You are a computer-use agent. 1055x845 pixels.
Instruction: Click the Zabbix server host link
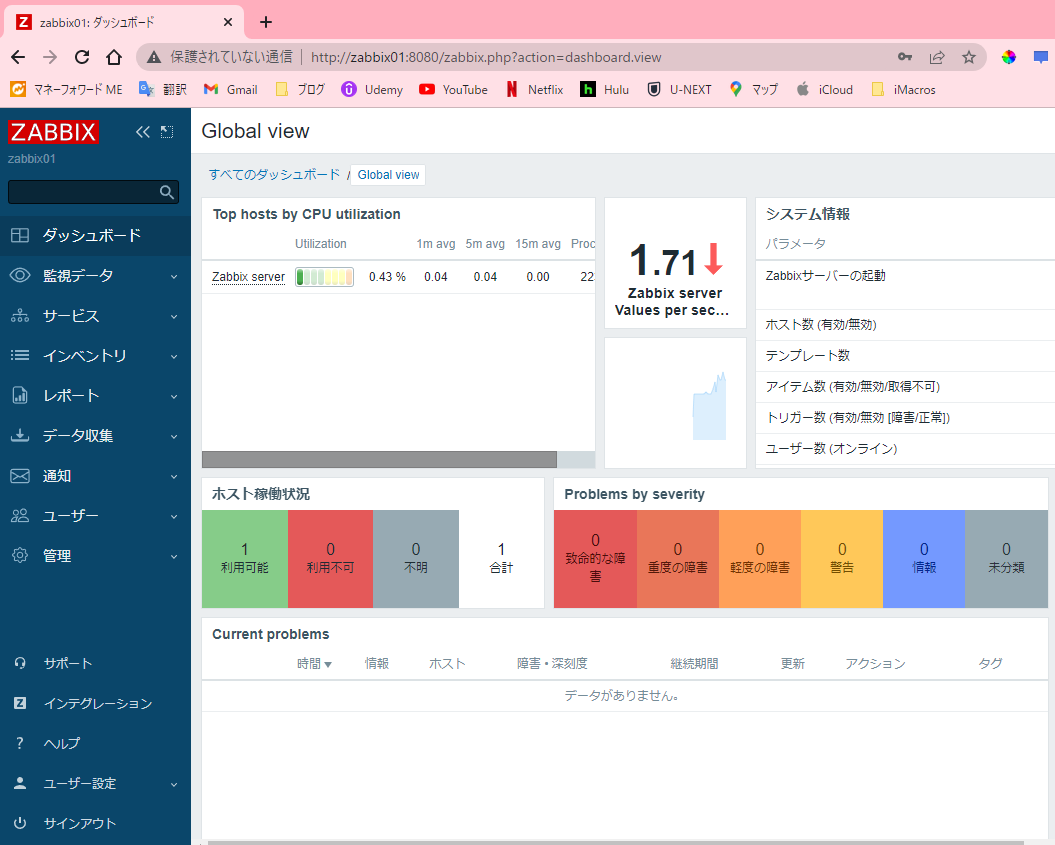[x=247, y=277]
